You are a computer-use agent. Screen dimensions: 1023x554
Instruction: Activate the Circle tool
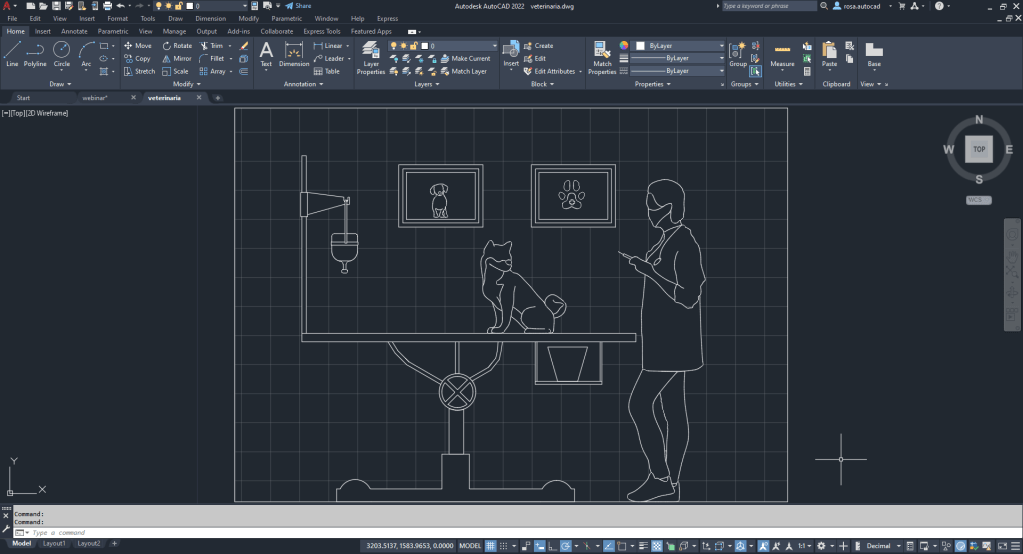(x=62, y=53)
